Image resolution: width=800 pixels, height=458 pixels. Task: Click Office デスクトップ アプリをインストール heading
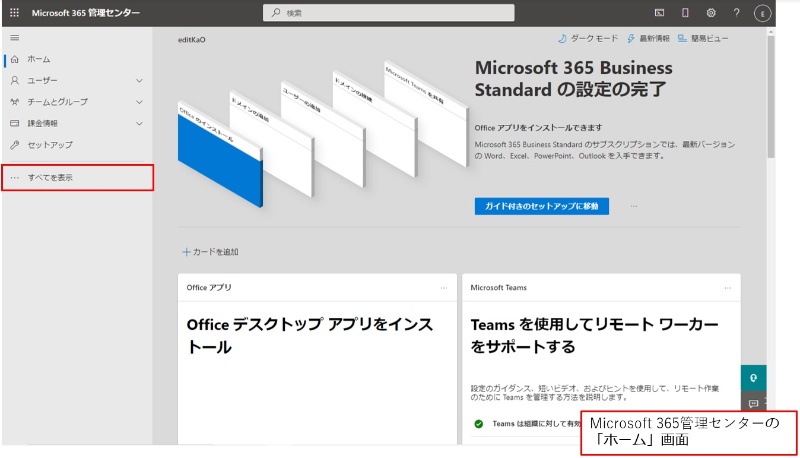(x=310, y=336)
